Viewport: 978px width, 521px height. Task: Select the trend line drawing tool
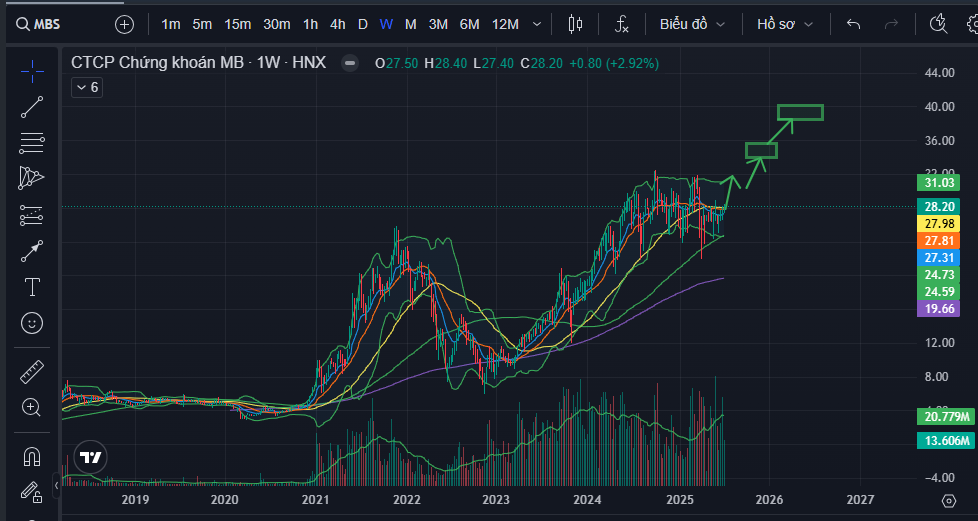pyautogui.click(x=32, y=107)
